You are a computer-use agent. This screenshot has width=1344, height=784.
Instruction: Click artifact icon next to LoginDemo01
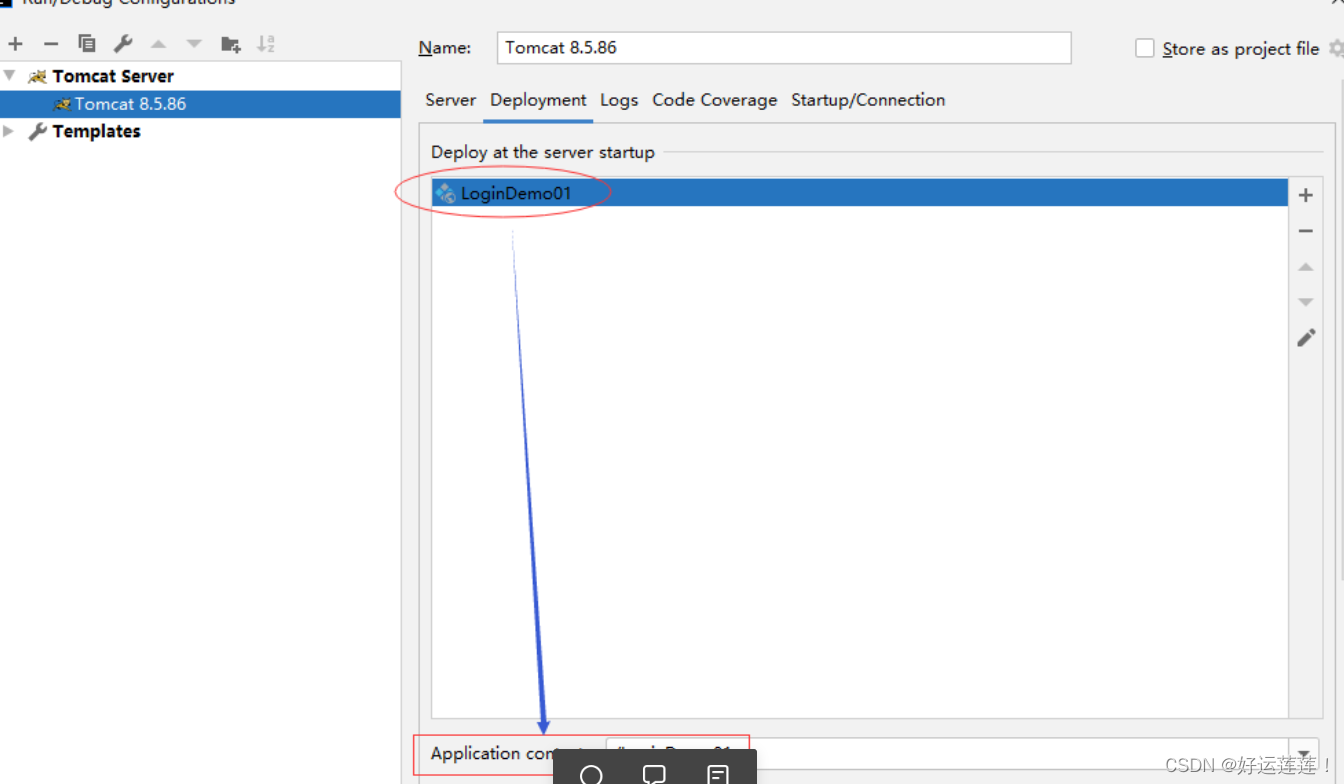tap(446, 193)
